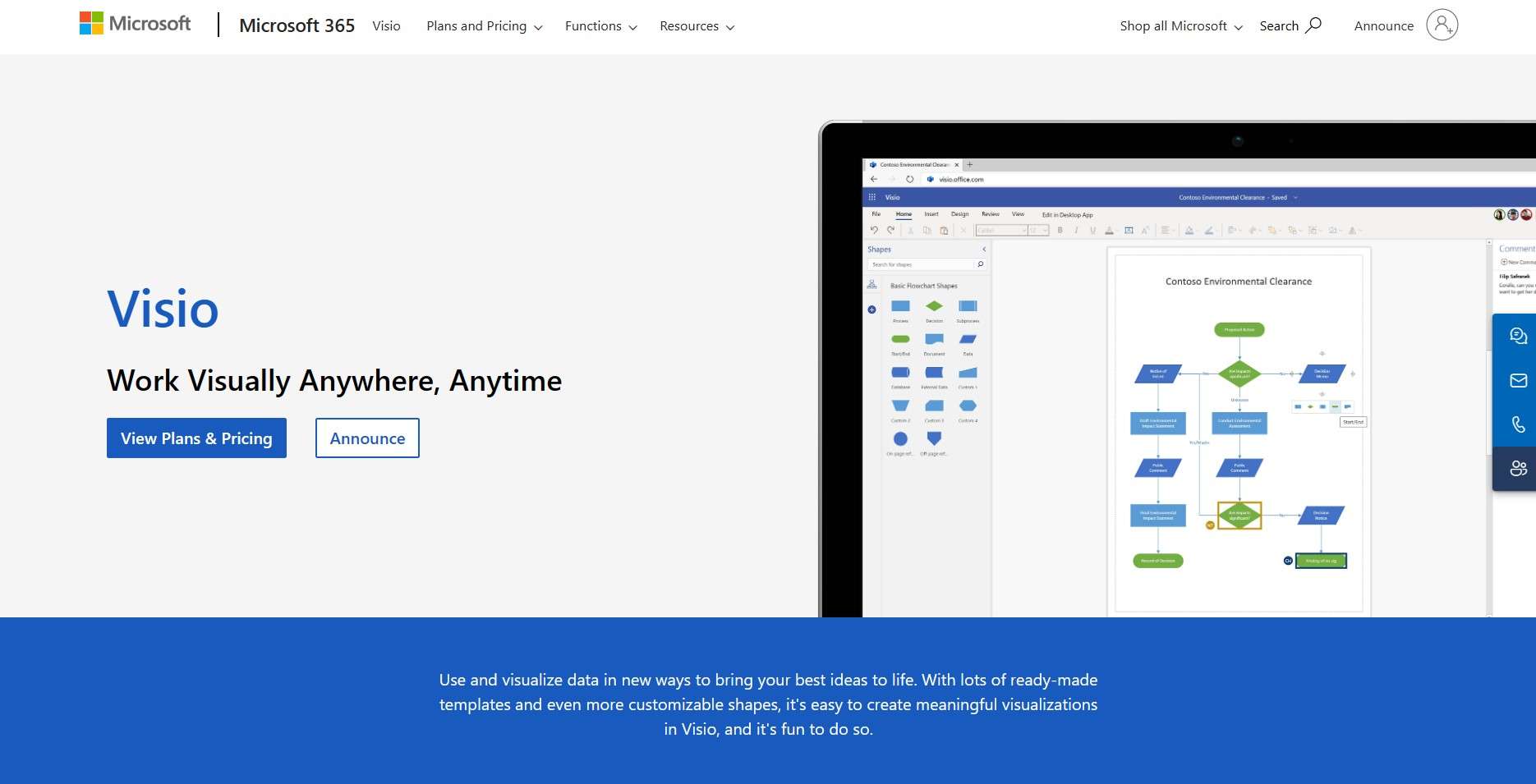Select the On-page reference circle shape
The image size is (1536, 784).
pos(900,439)
